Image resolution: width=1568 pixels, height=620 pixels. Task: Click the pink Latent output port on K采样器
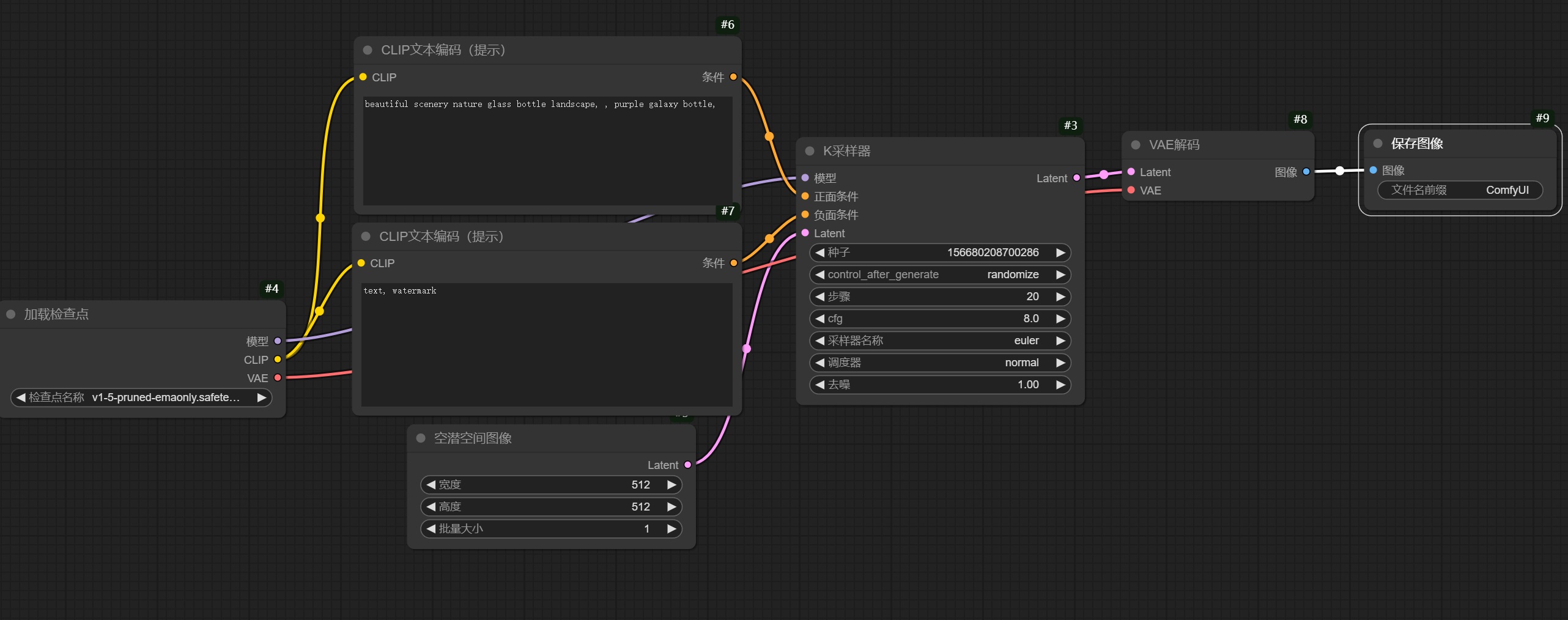tap(1076, 178)
